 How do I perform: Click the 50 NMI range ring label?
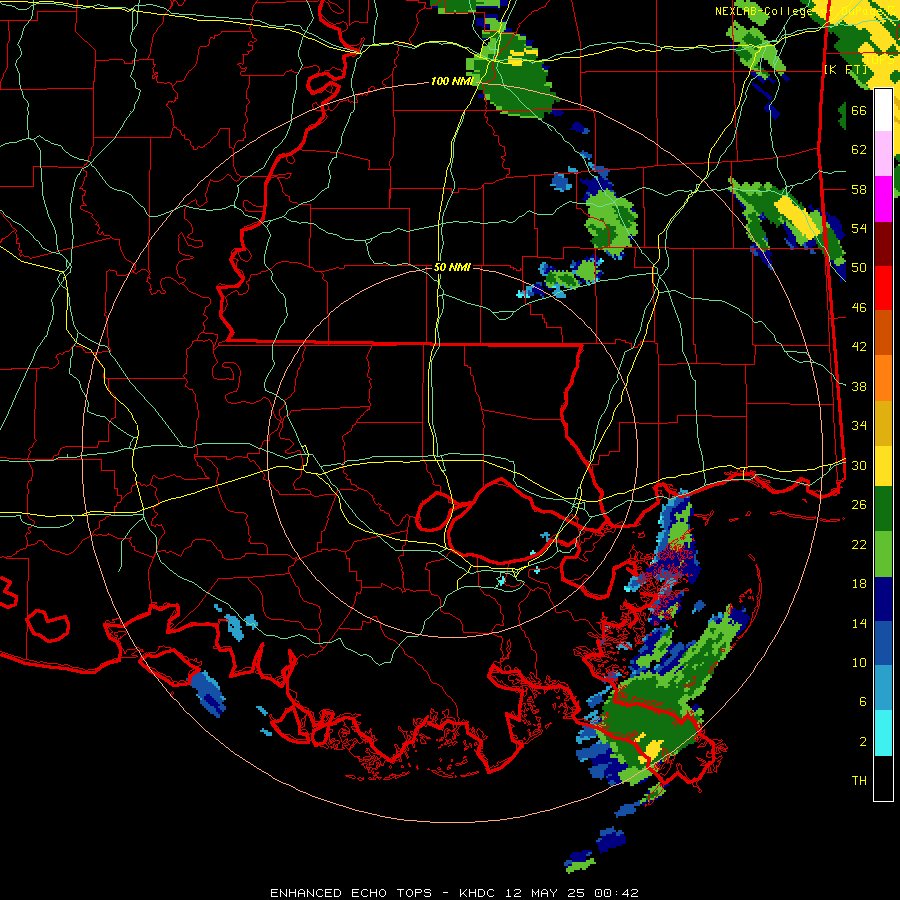pos(452,267)
